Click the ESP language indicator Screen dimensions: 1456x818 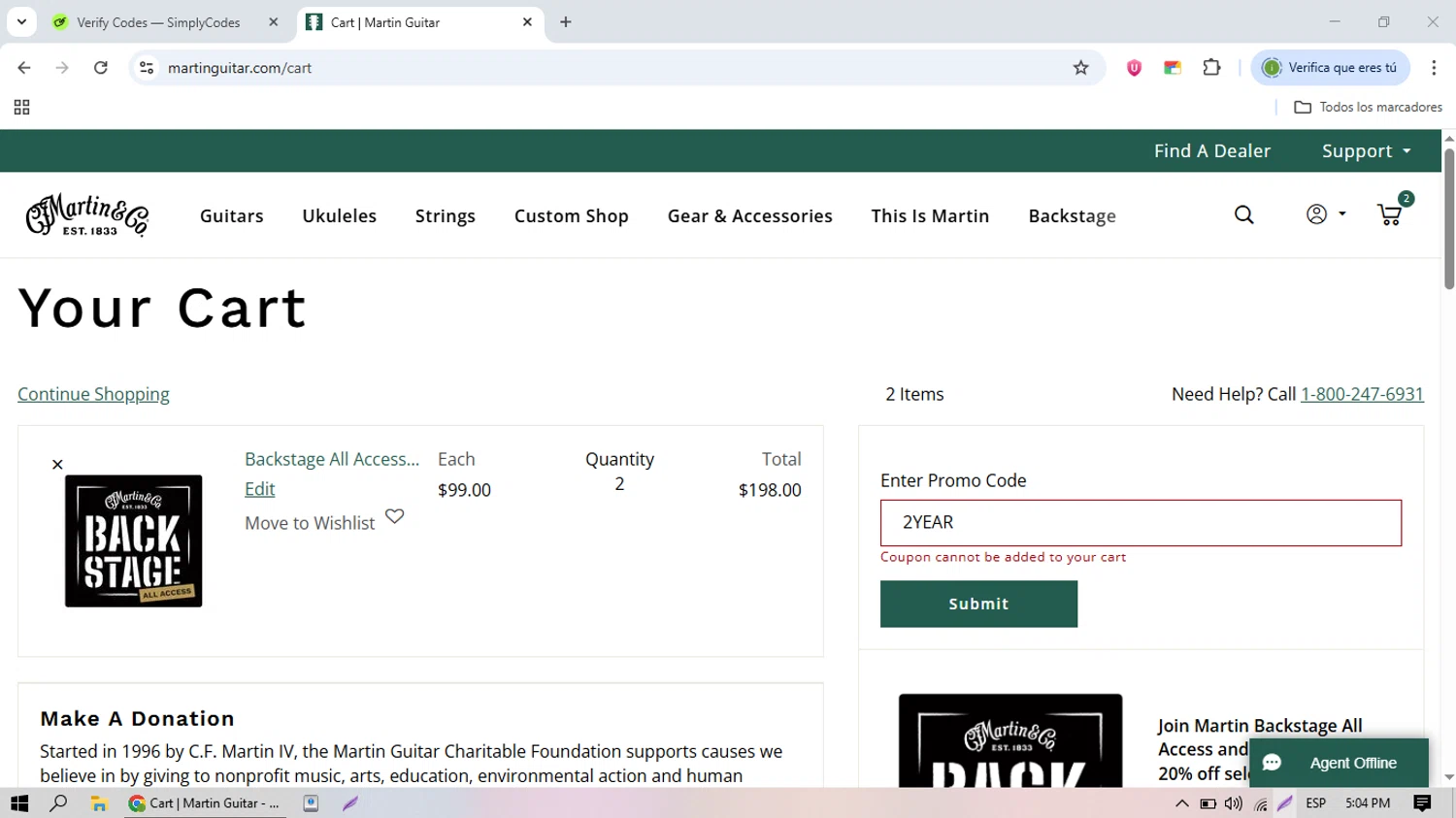click(1315, 803)
